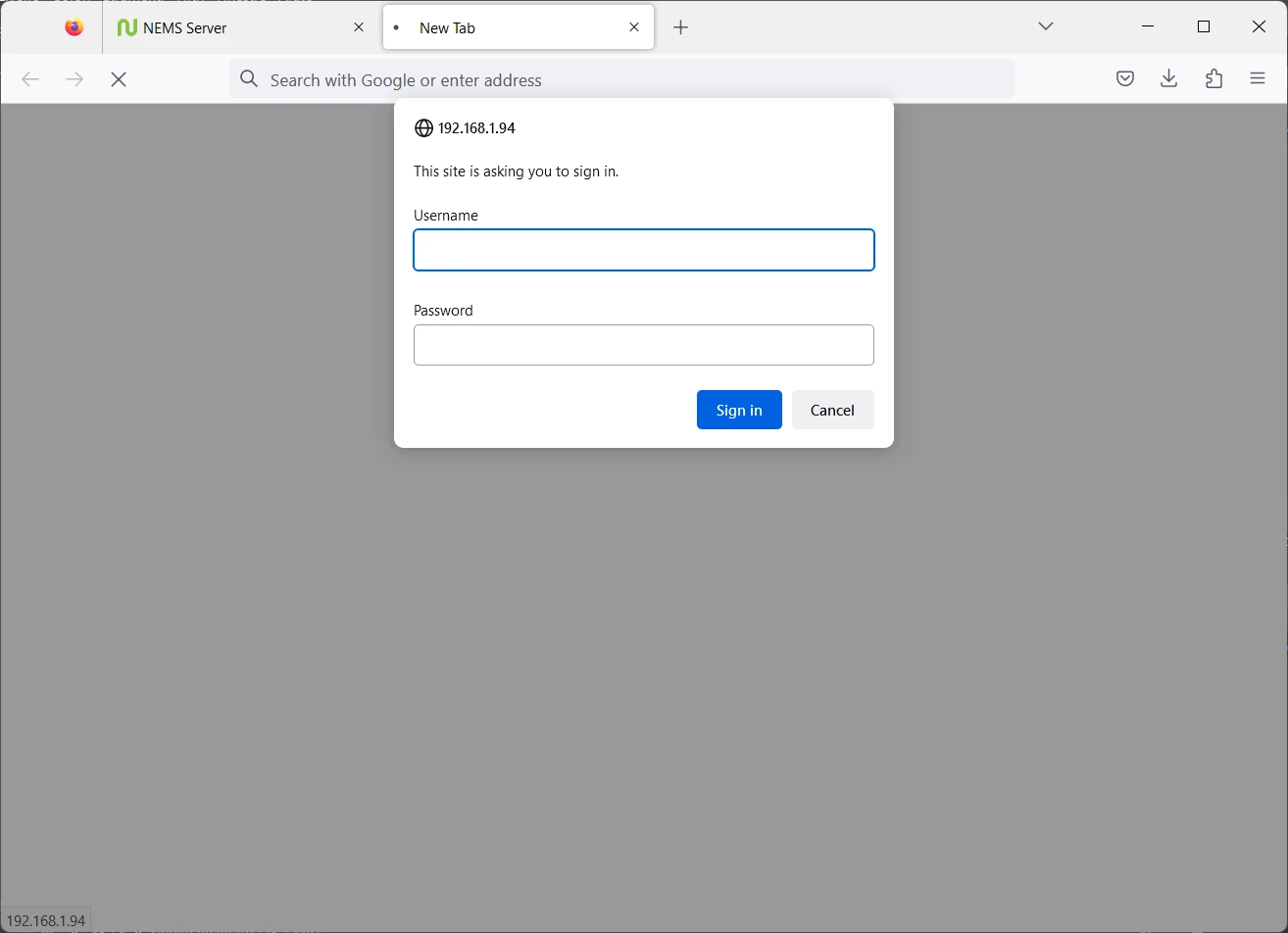
Task: Go forward one page
Action: (x=74, y=79)
